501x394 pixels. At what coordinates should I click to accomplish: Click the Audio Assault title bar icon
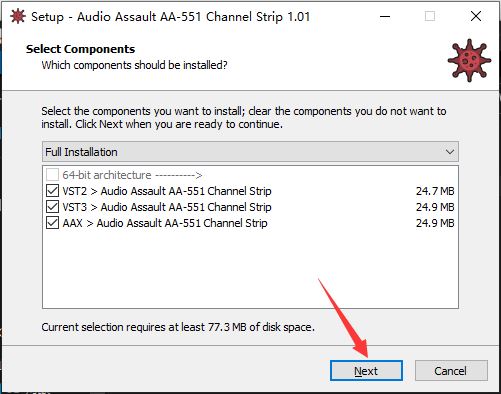18,16
